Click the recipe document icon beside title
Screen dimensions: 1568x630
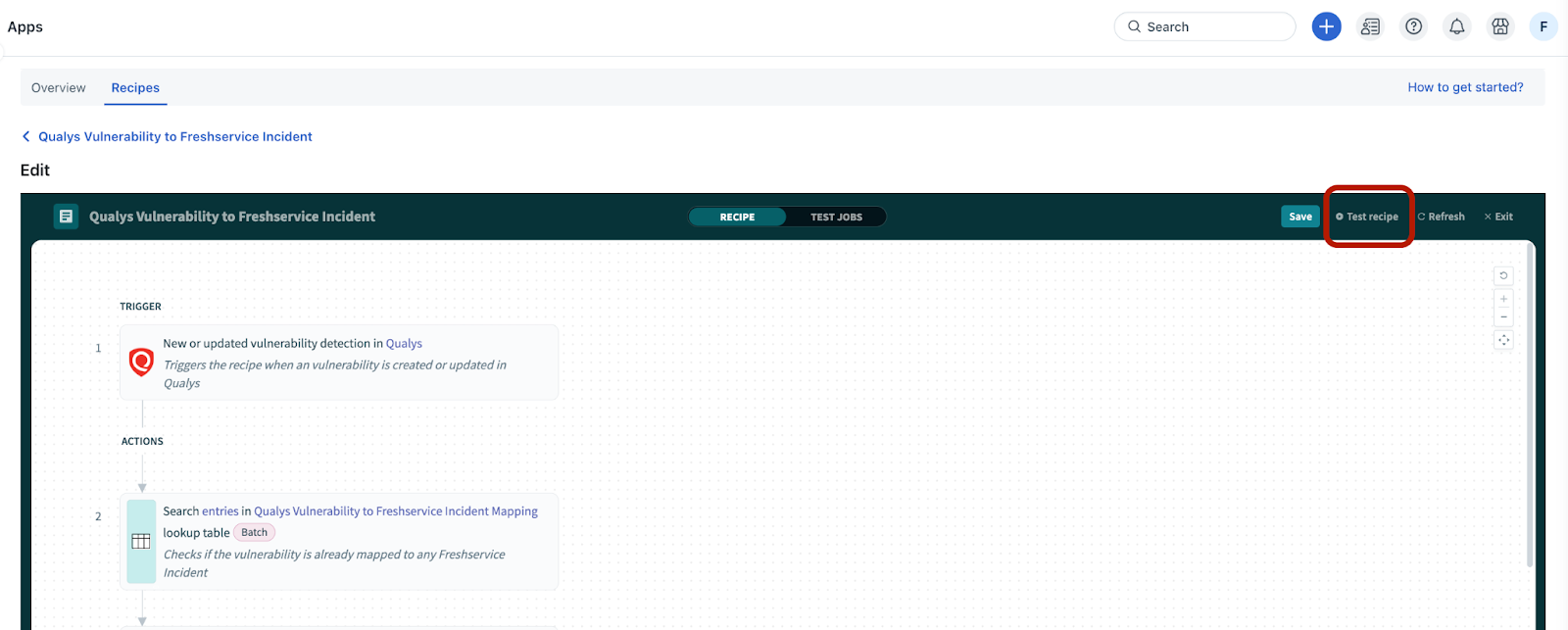pos(66,217)
